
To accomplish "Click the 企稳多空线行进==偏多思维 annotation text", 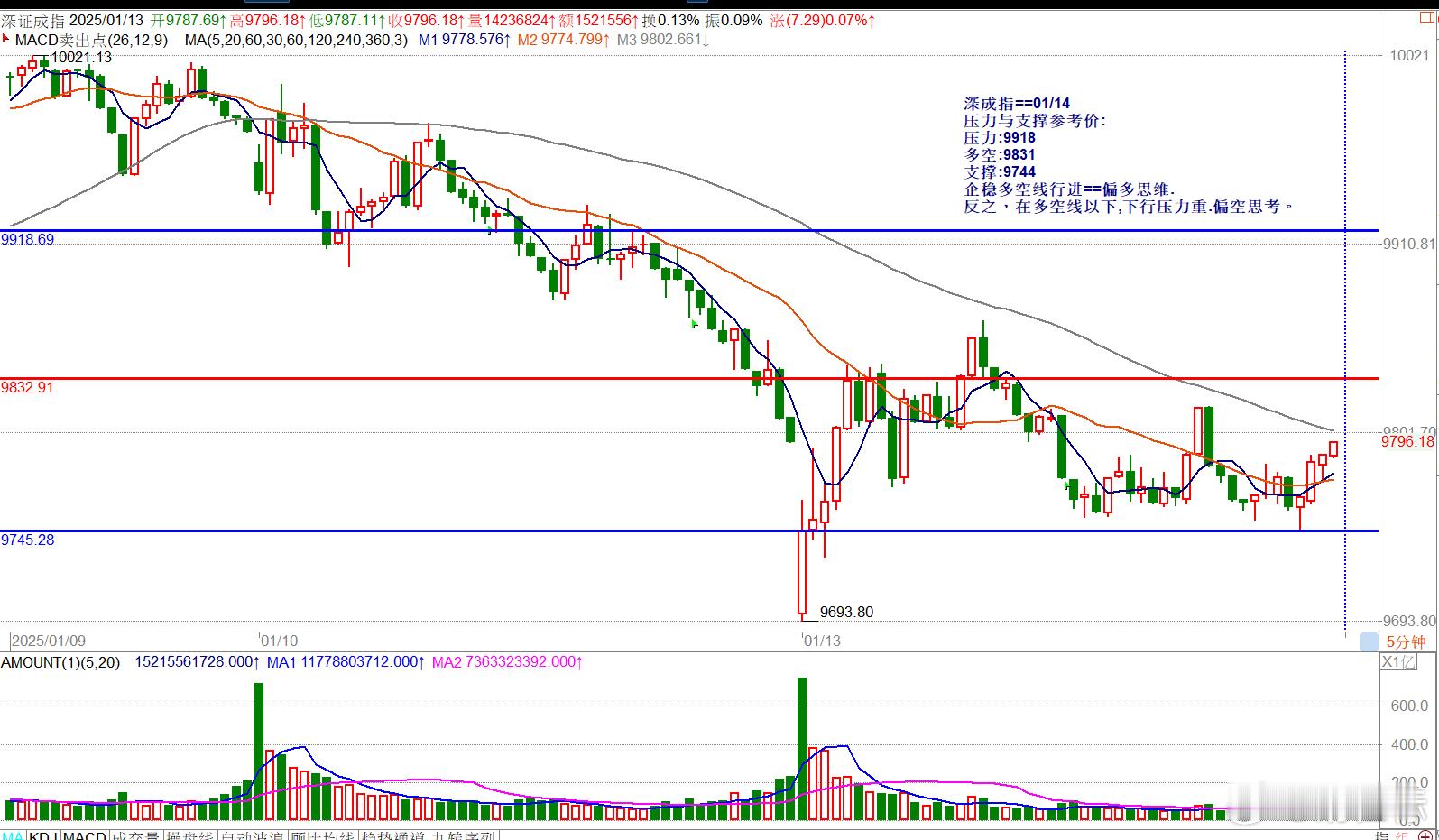I will point(1070,189).
